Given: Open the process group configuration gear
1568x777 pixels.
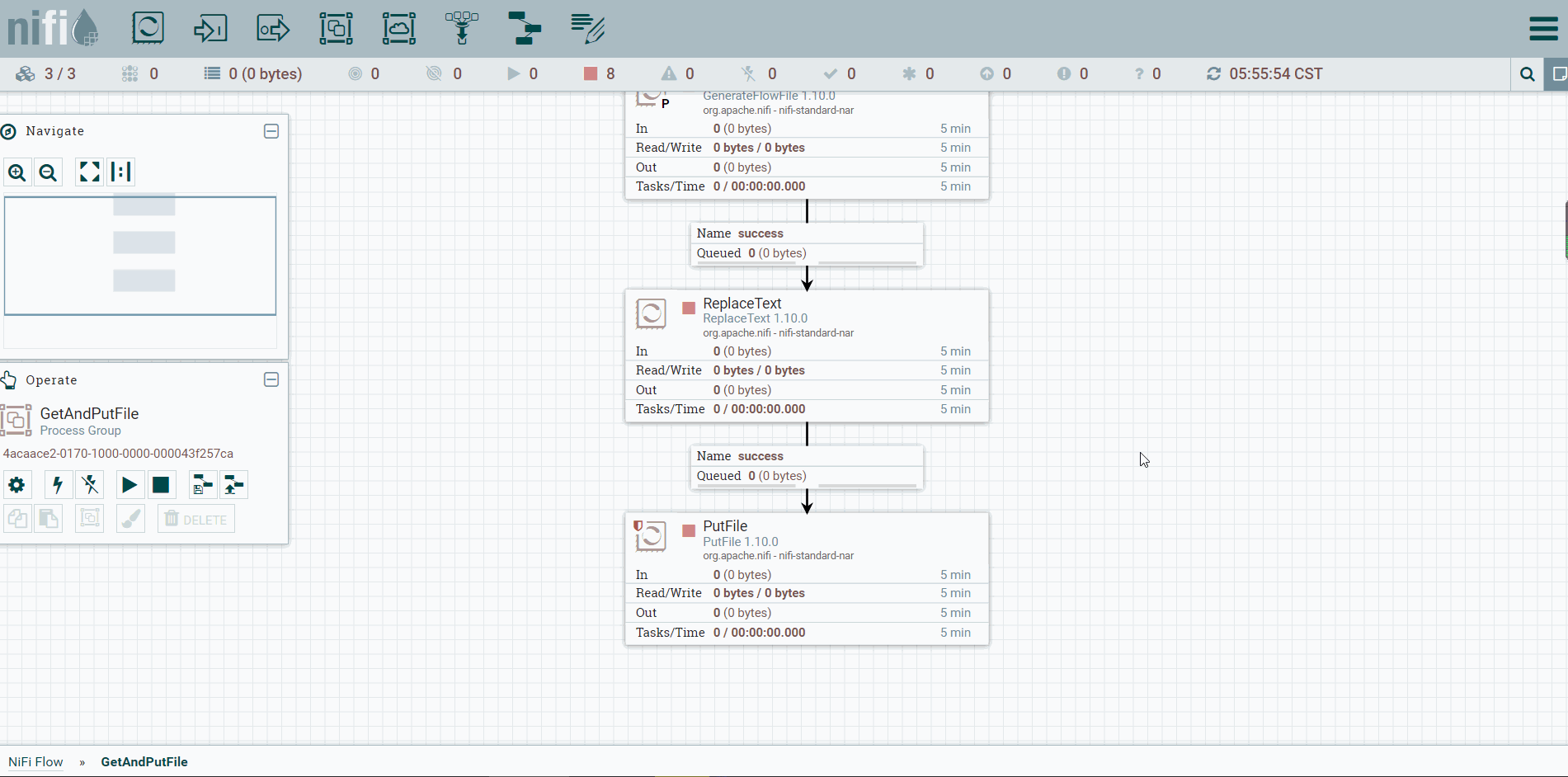Looking at the screenshot, I should click(x=16, y=485).
